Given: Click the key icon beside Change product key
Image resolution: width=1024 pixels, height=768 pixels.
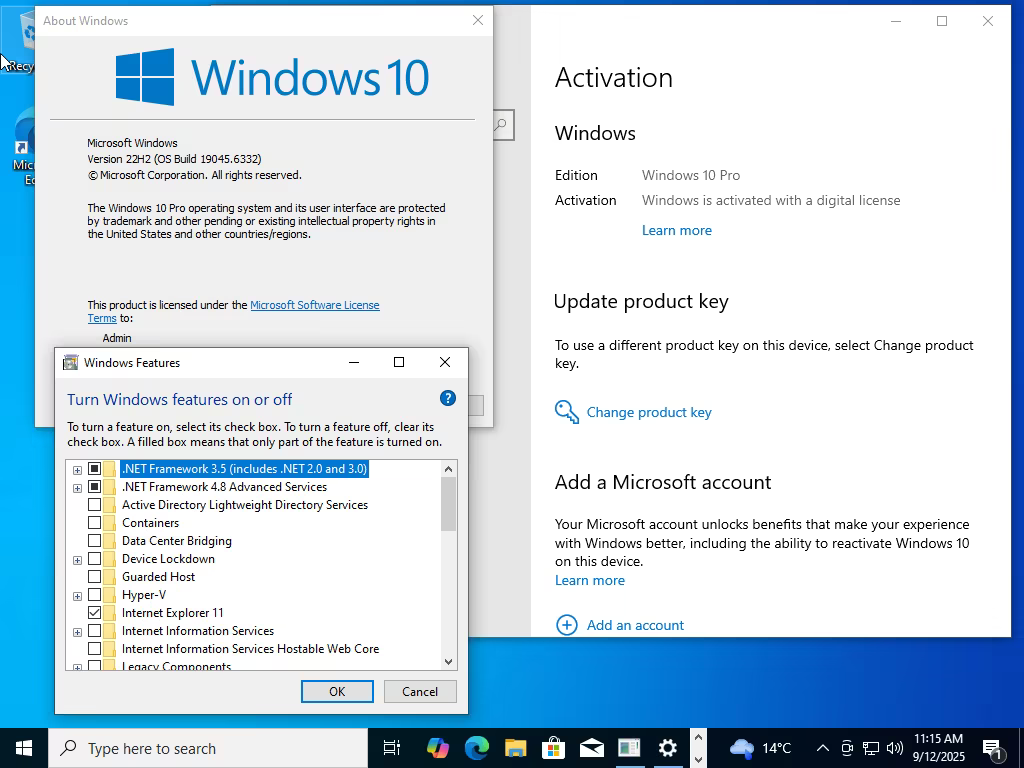Looking at the screenshot, I should pyautogui.click(x=567, y=412).
